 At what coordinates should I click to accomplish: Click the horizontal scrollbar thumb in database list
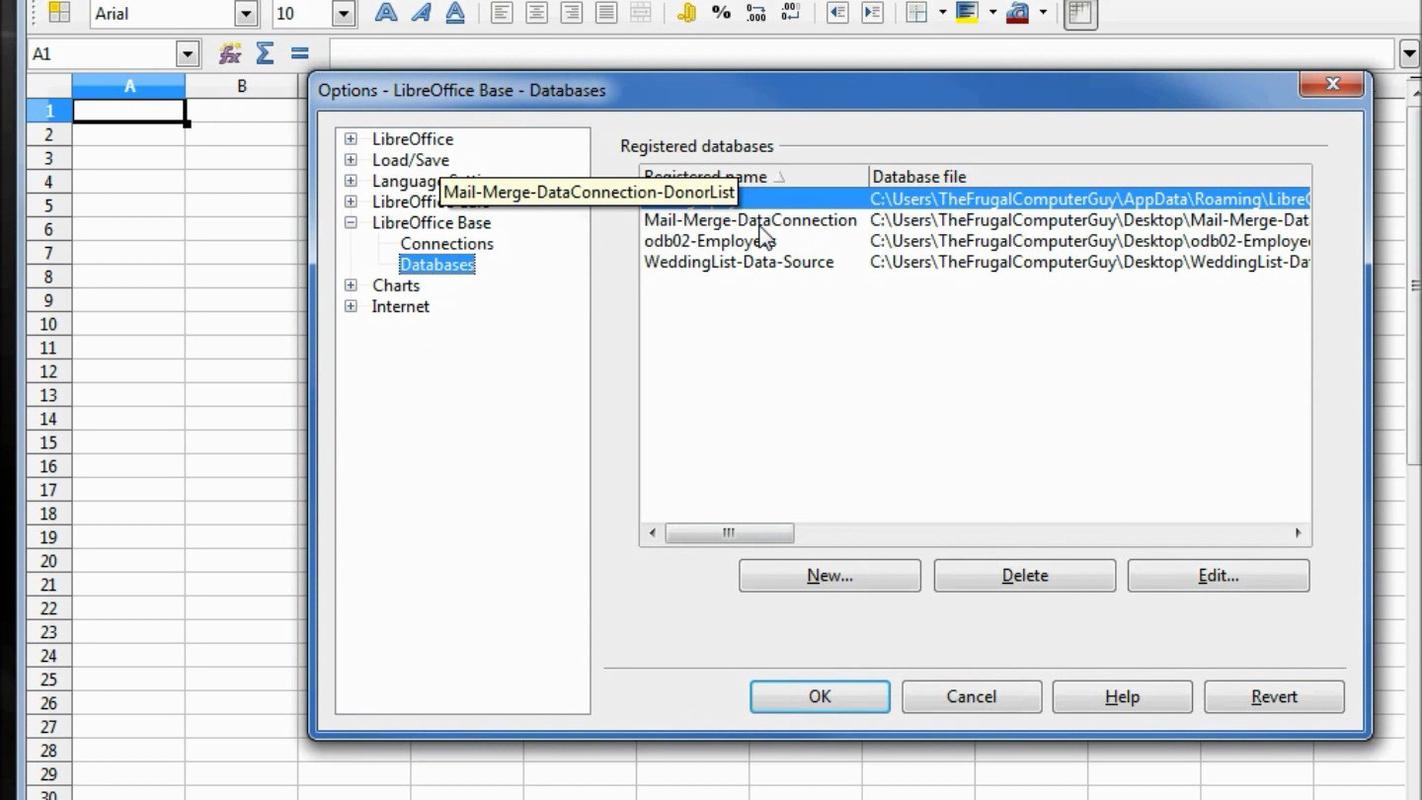coord(729,533)
